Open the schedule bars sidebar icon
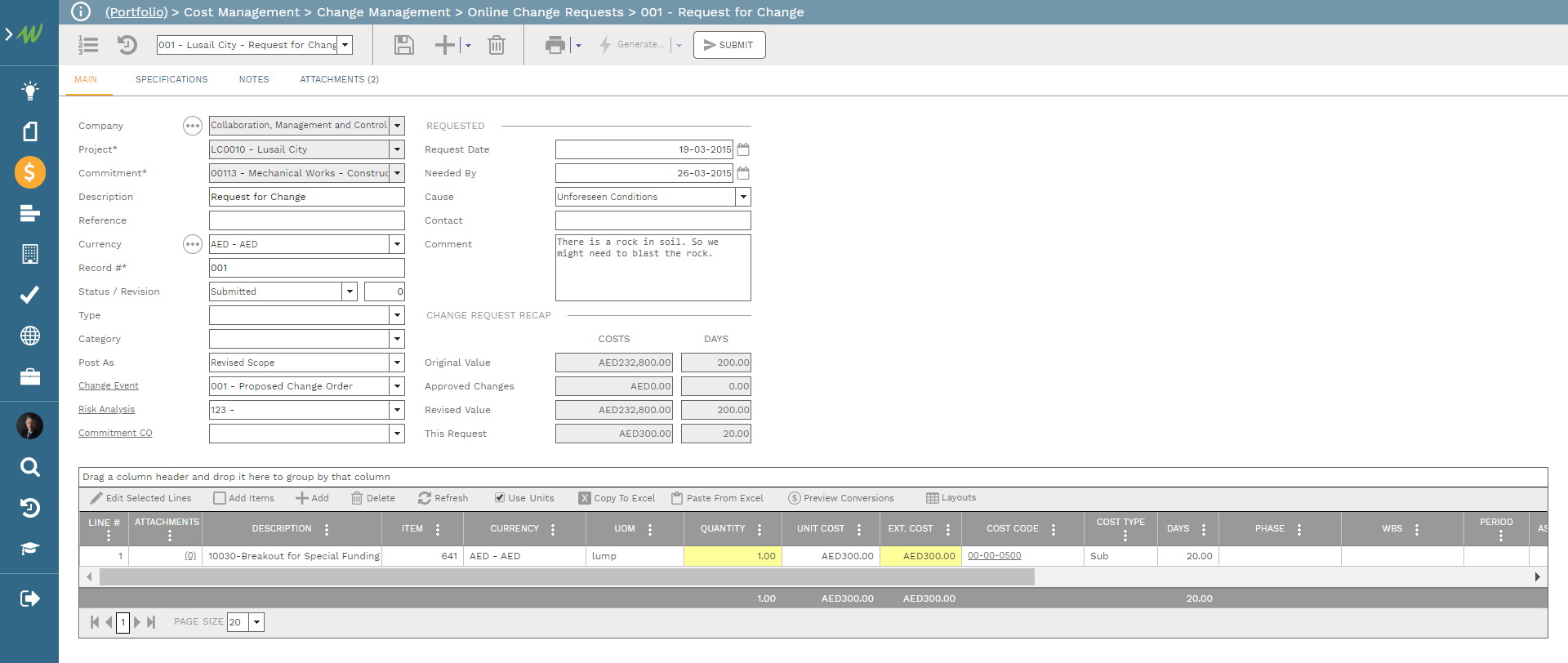 click(x=30, y=213)
